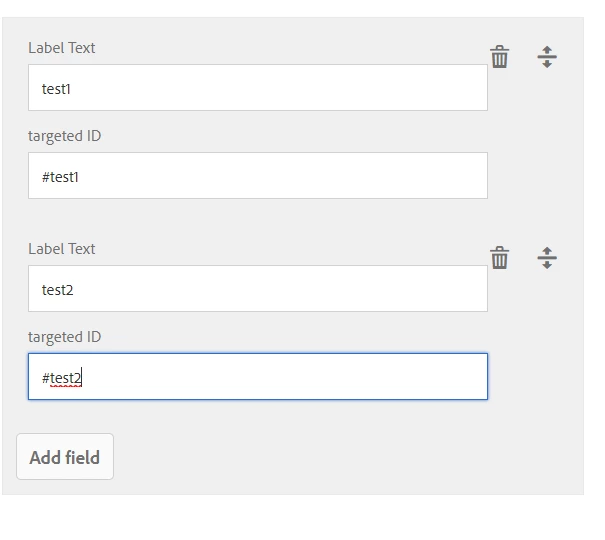Click the spell-check underlined word test2
The image size is (605, 540).
point(66,378)
